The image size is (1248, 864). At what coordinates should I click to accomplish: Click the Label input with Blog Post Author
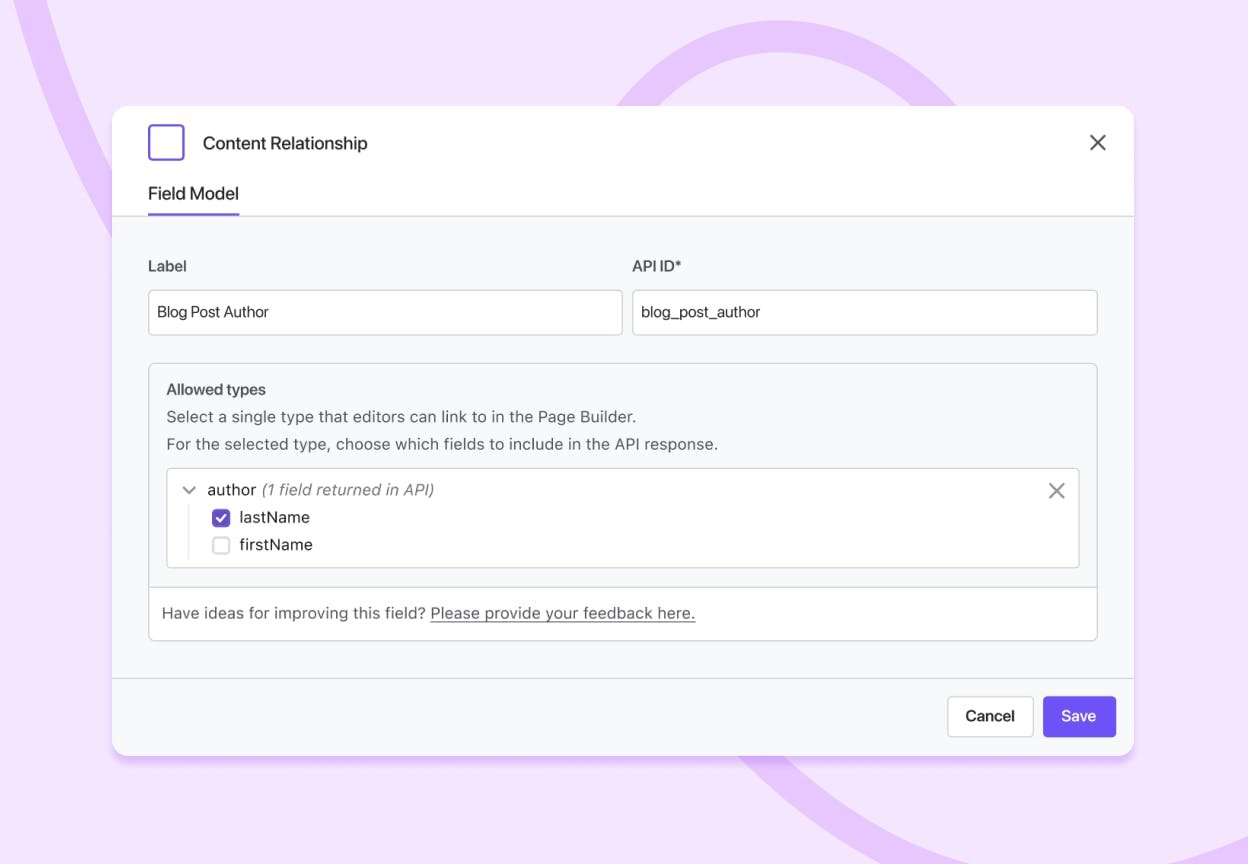(385, 312)
